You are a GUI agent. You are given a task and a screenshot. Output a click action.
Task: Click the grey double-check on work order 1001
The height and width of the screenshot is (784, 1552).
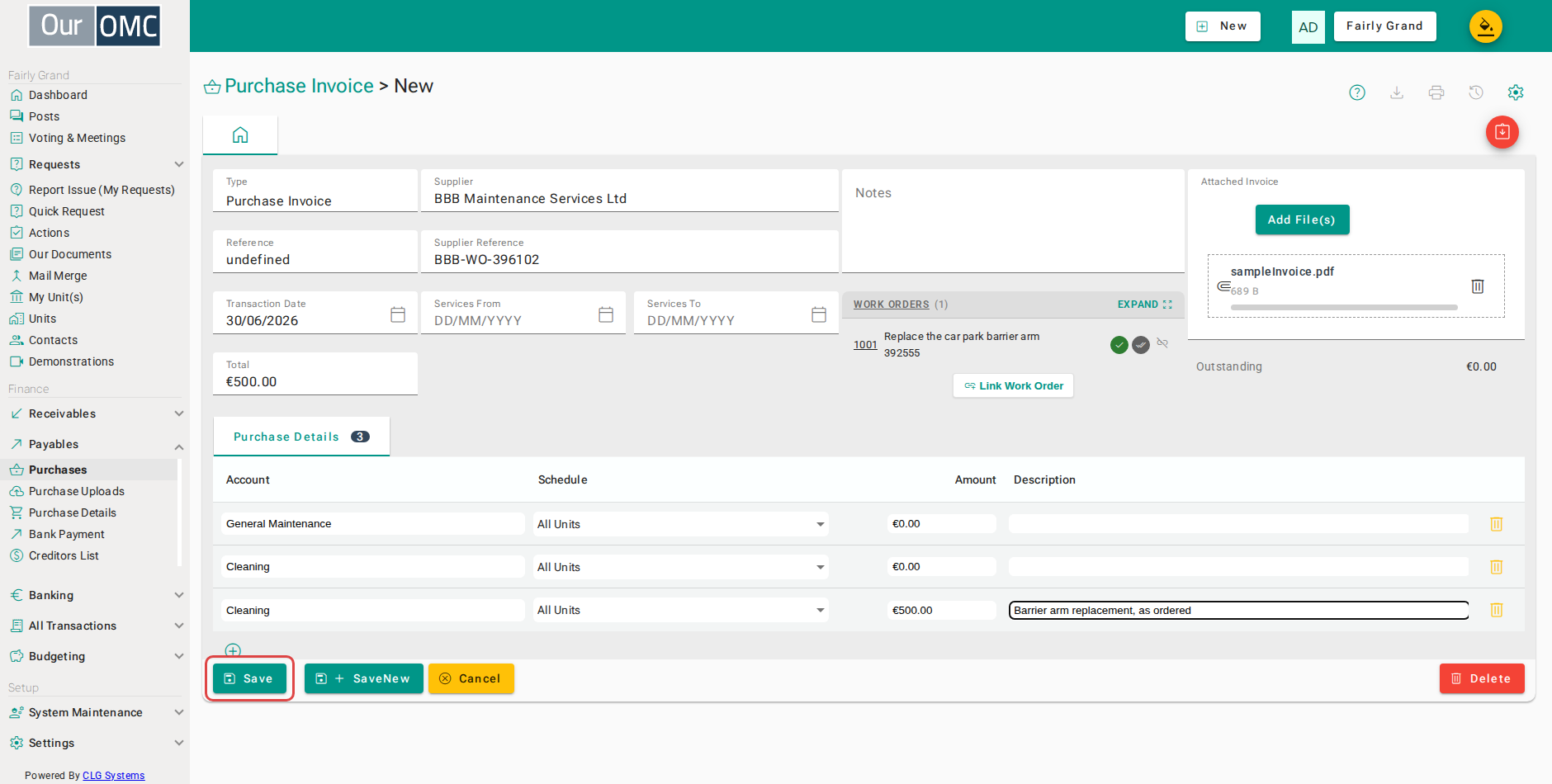[1141, 345]
